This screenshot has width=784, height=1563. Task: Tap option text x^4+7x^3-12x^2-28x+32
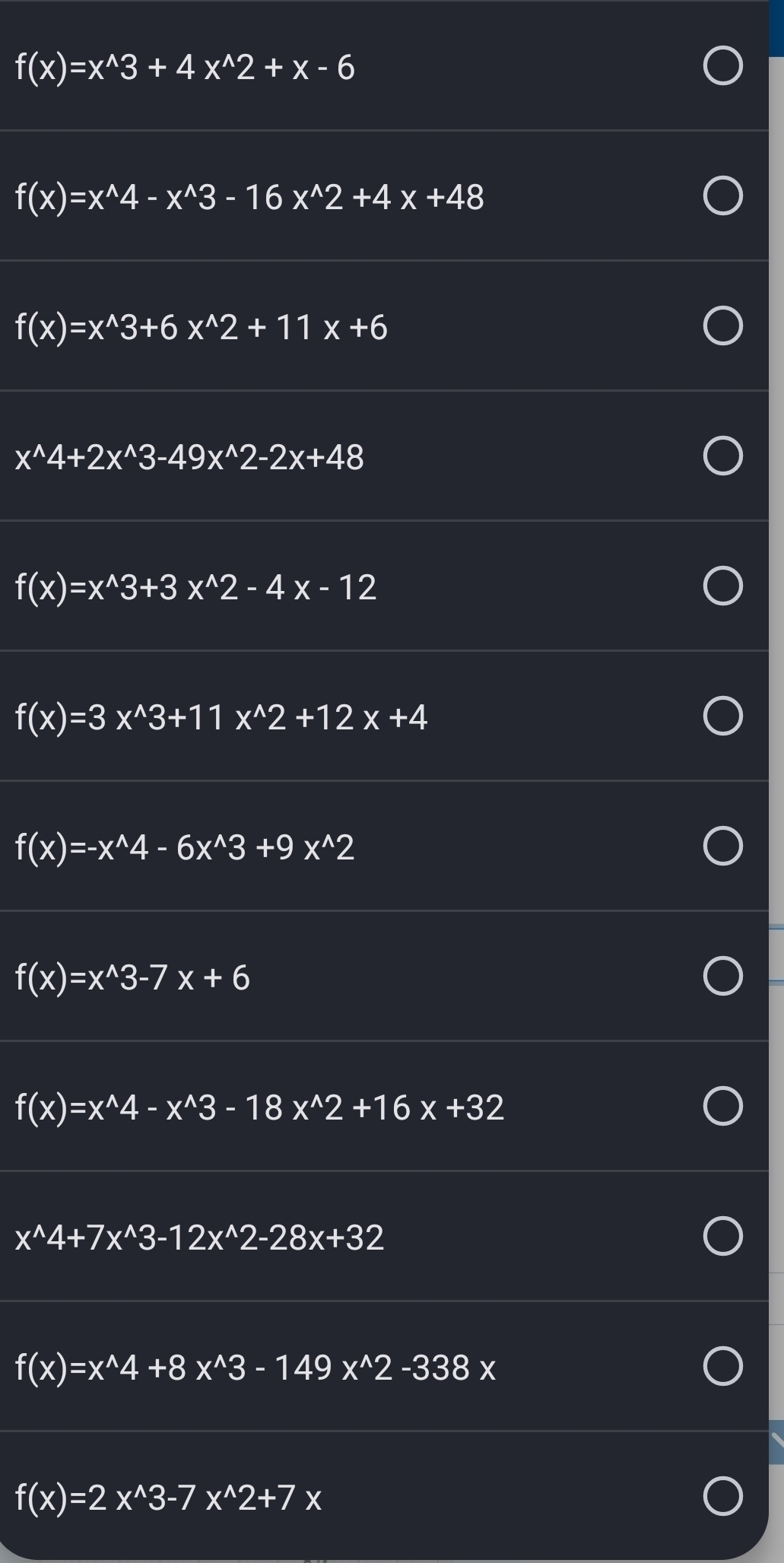coord(199,1237)
